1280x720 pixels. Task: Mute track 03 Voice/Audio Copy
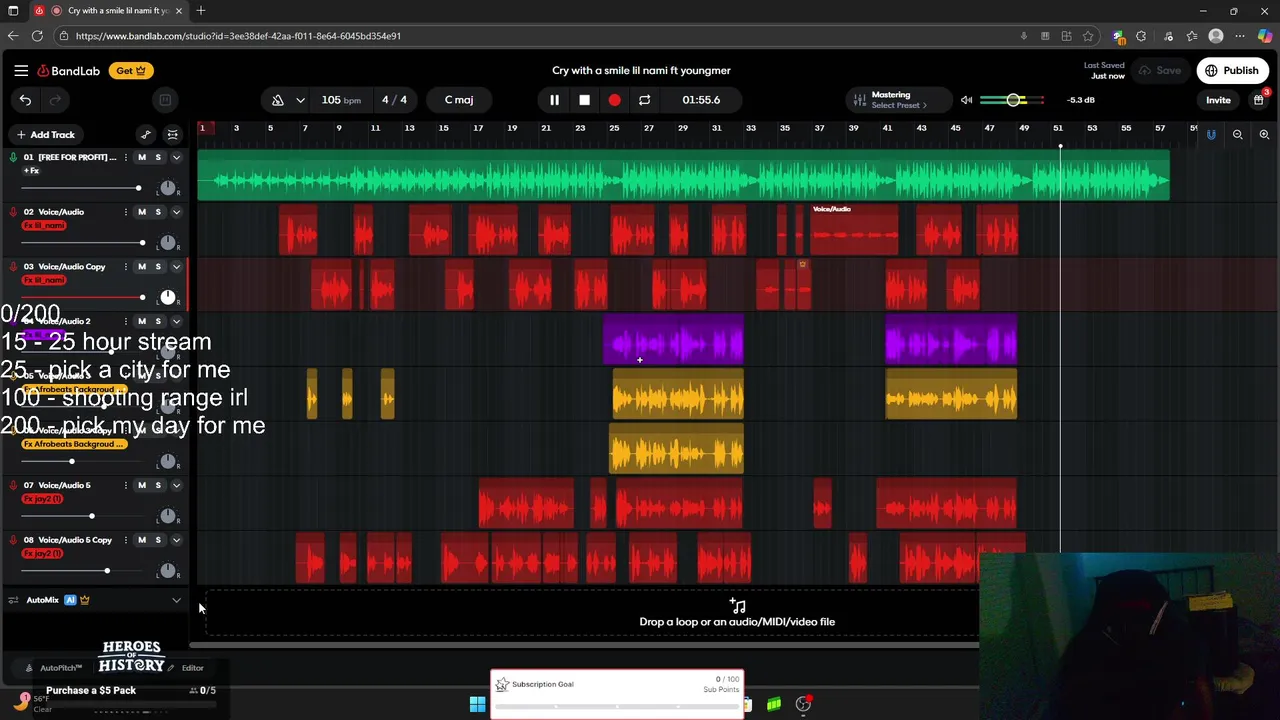141,267
